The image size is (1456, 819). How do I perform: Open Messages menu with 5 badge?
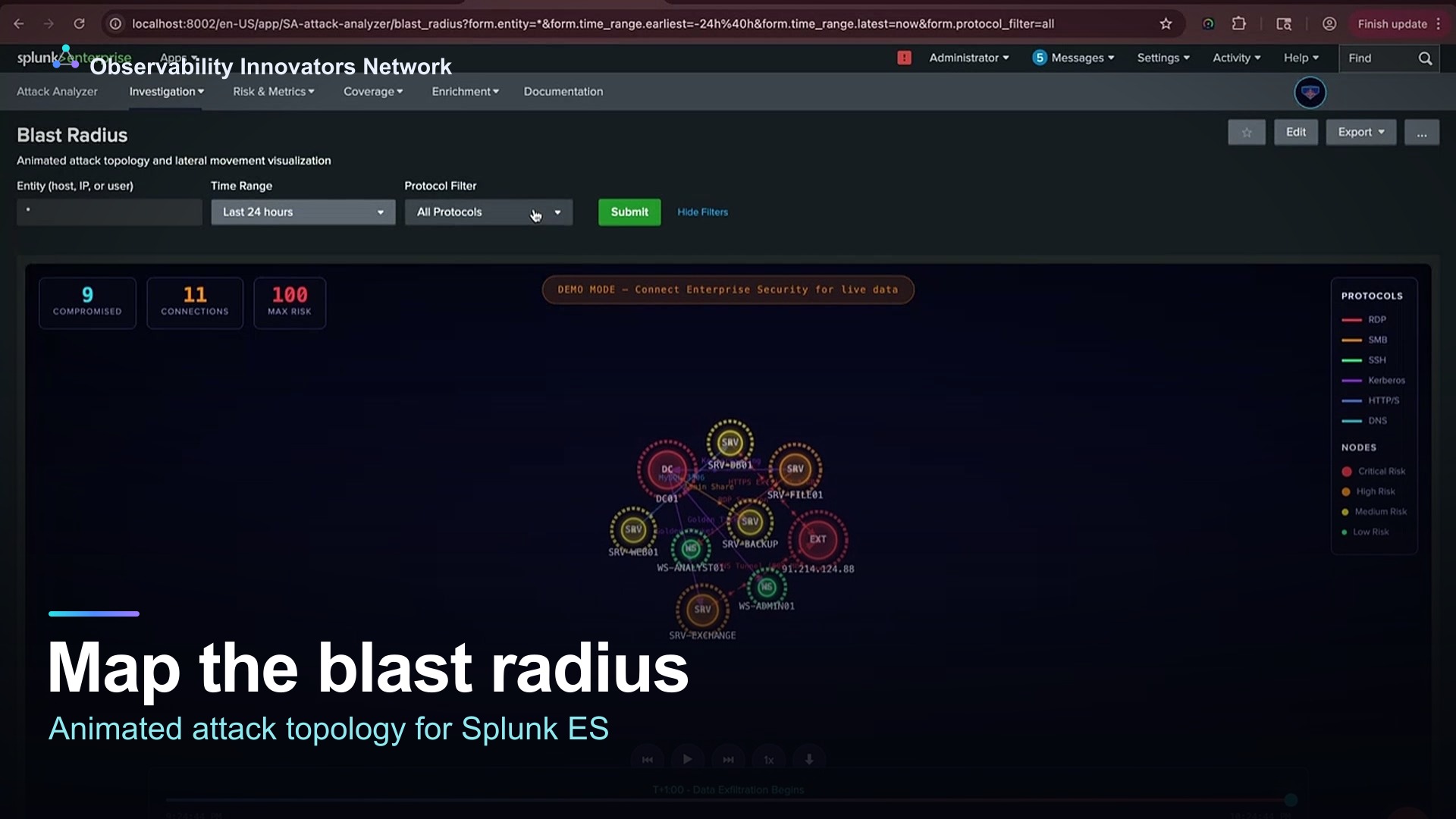pos(1073,58)
